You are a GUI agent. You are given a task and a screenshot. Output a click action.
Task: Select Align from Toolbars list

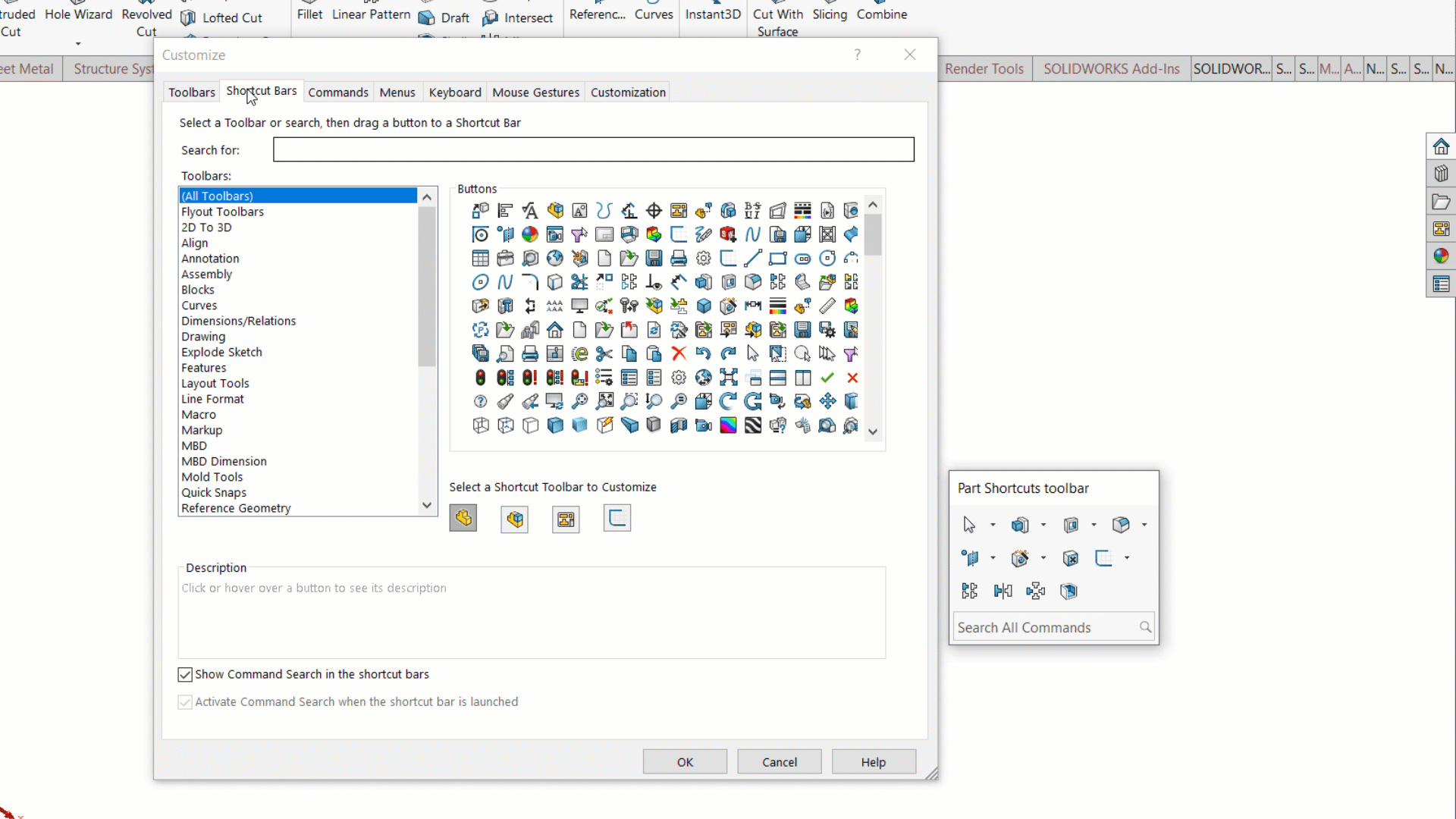[195, 242]
